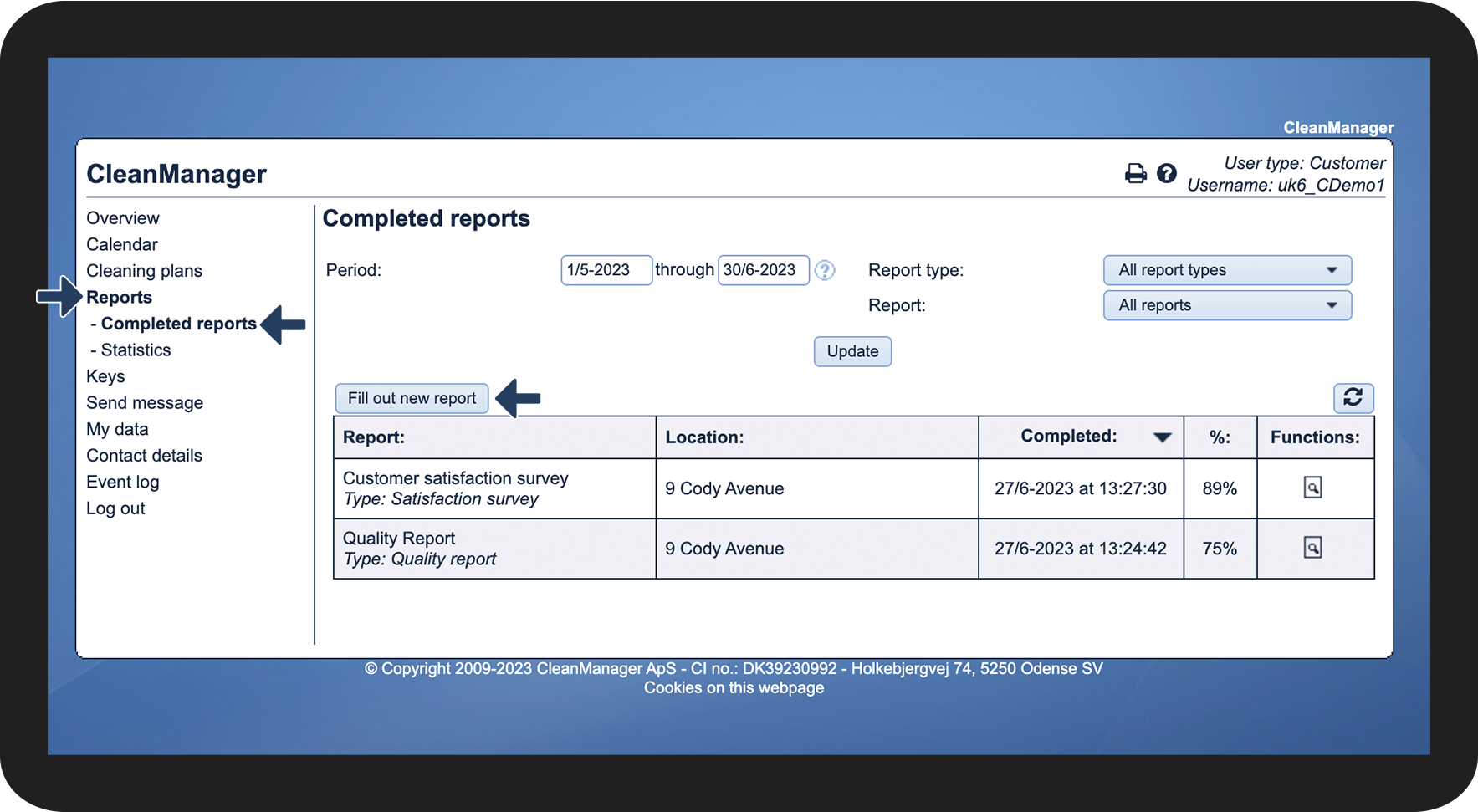Open Contact details page

coord(144,456)
